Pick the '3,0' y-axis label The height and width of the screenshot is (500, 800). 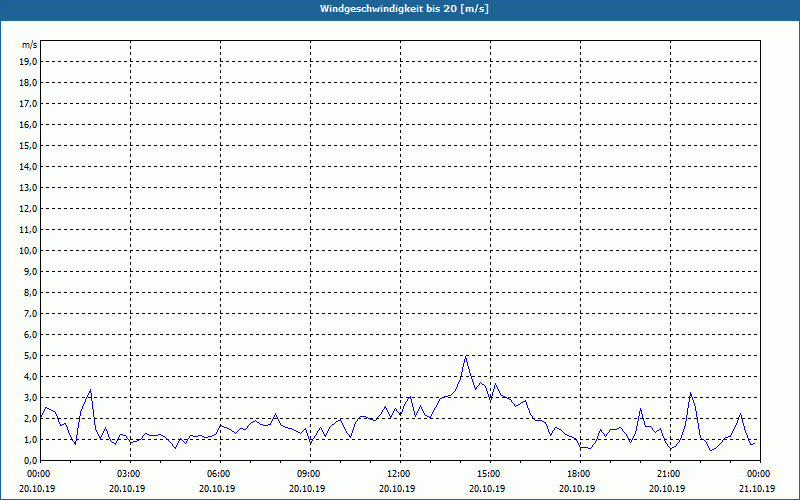coord(31,397)
